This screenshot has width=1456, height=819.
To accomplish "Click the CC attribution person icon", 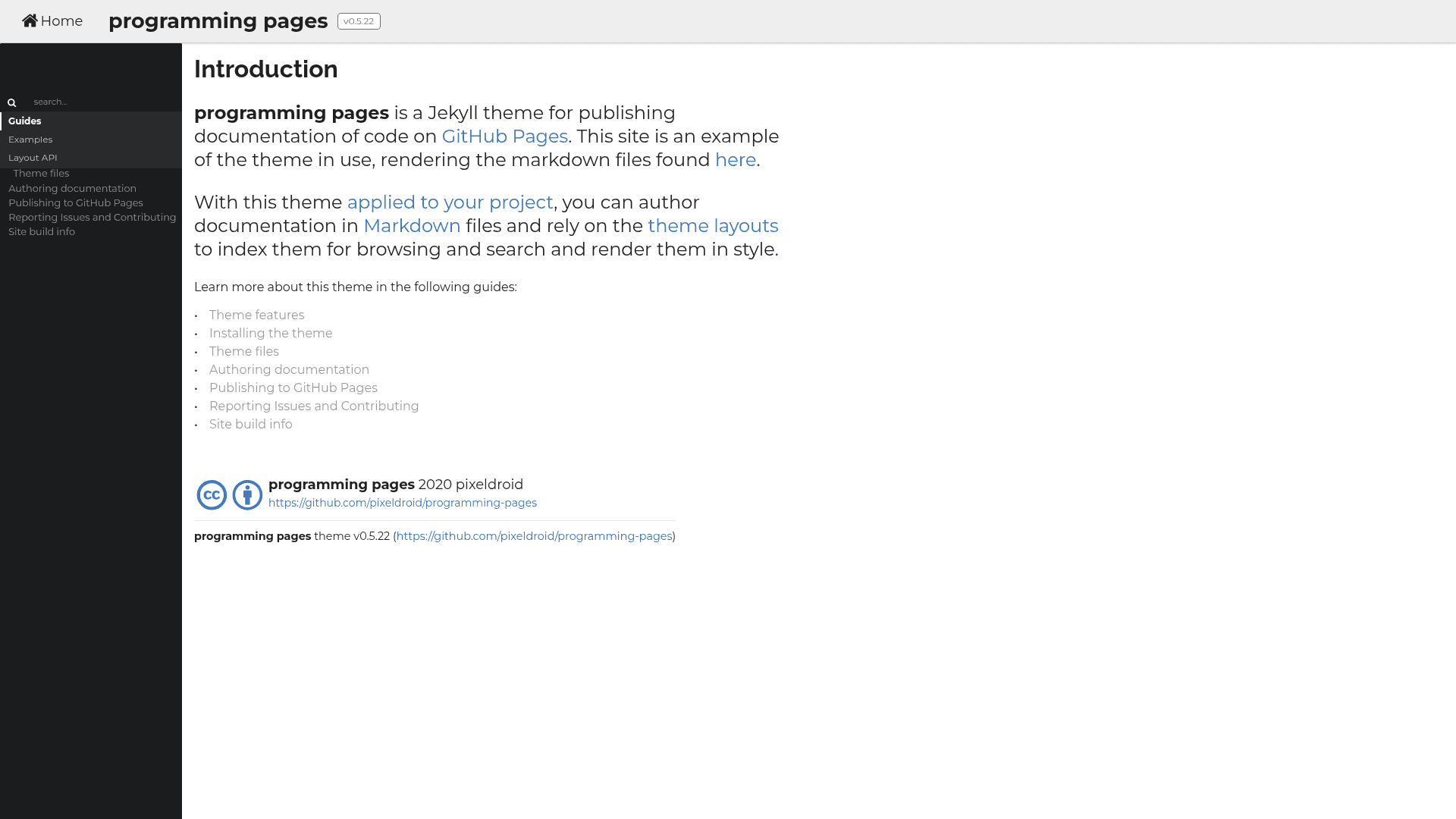I will click(247, 495).
